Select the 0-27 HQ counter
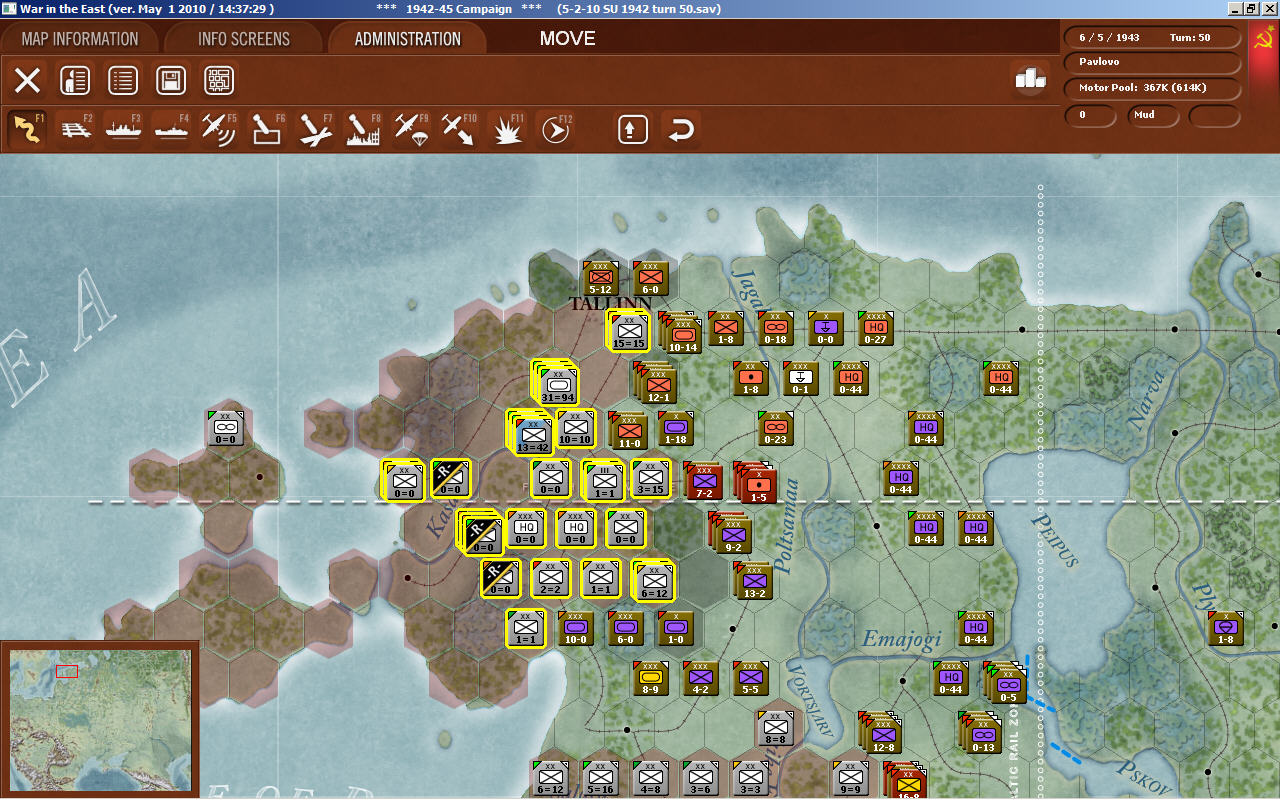 pos(875,328)
